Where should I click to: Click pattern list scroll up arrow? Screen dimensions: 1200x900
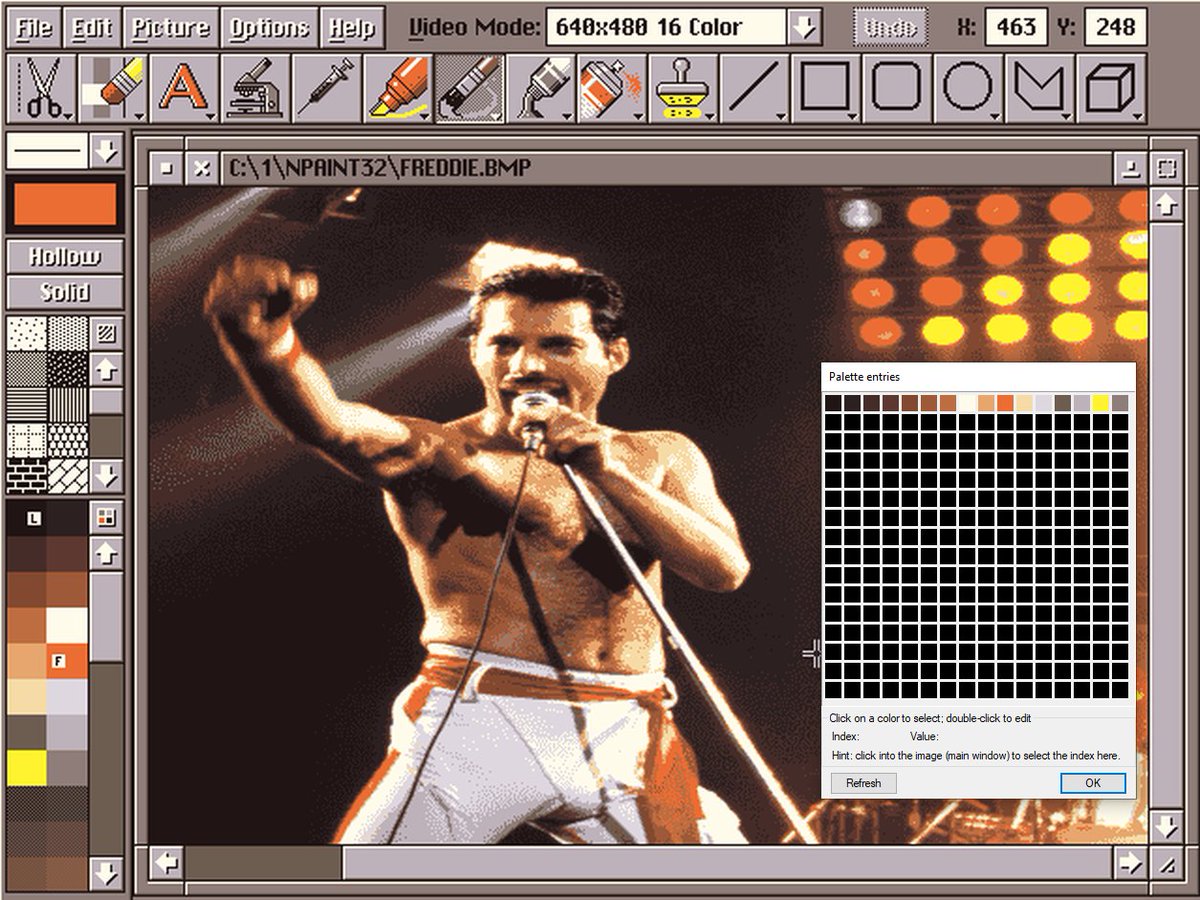(x=106, y=369)
